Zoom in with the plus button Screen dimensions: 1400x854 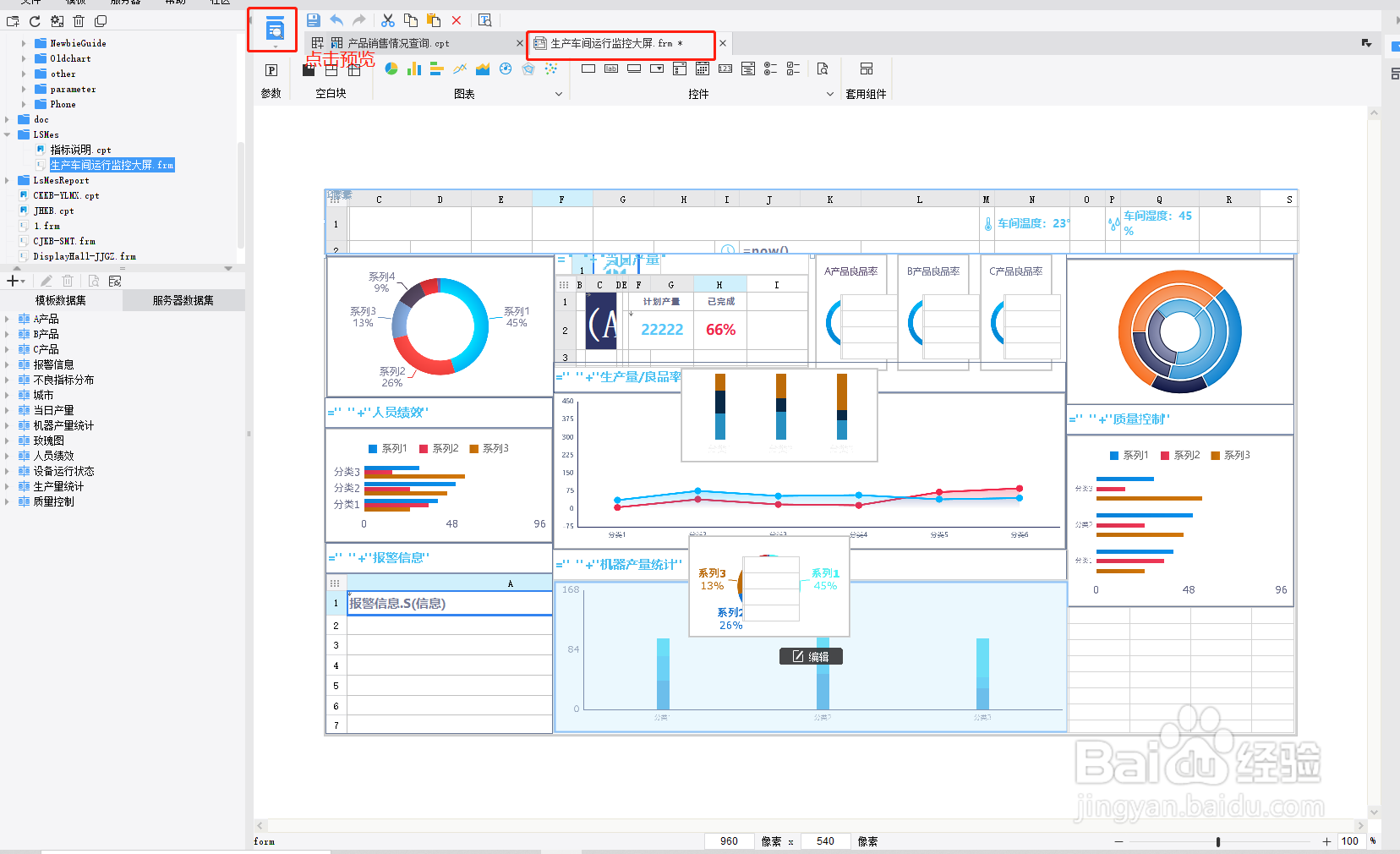(1326, 841)
